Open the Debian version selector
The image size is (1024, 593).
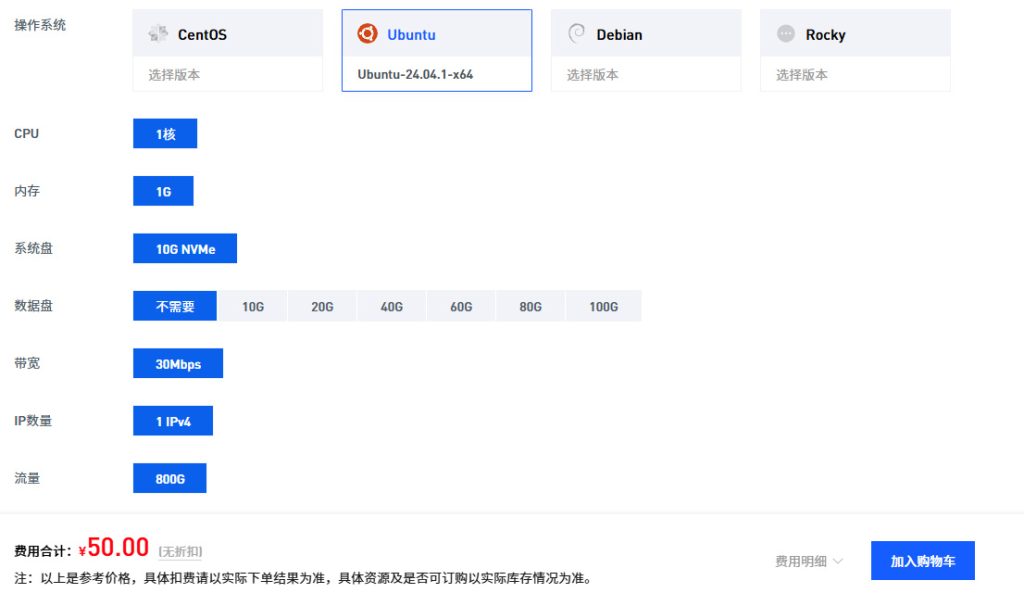646,74
